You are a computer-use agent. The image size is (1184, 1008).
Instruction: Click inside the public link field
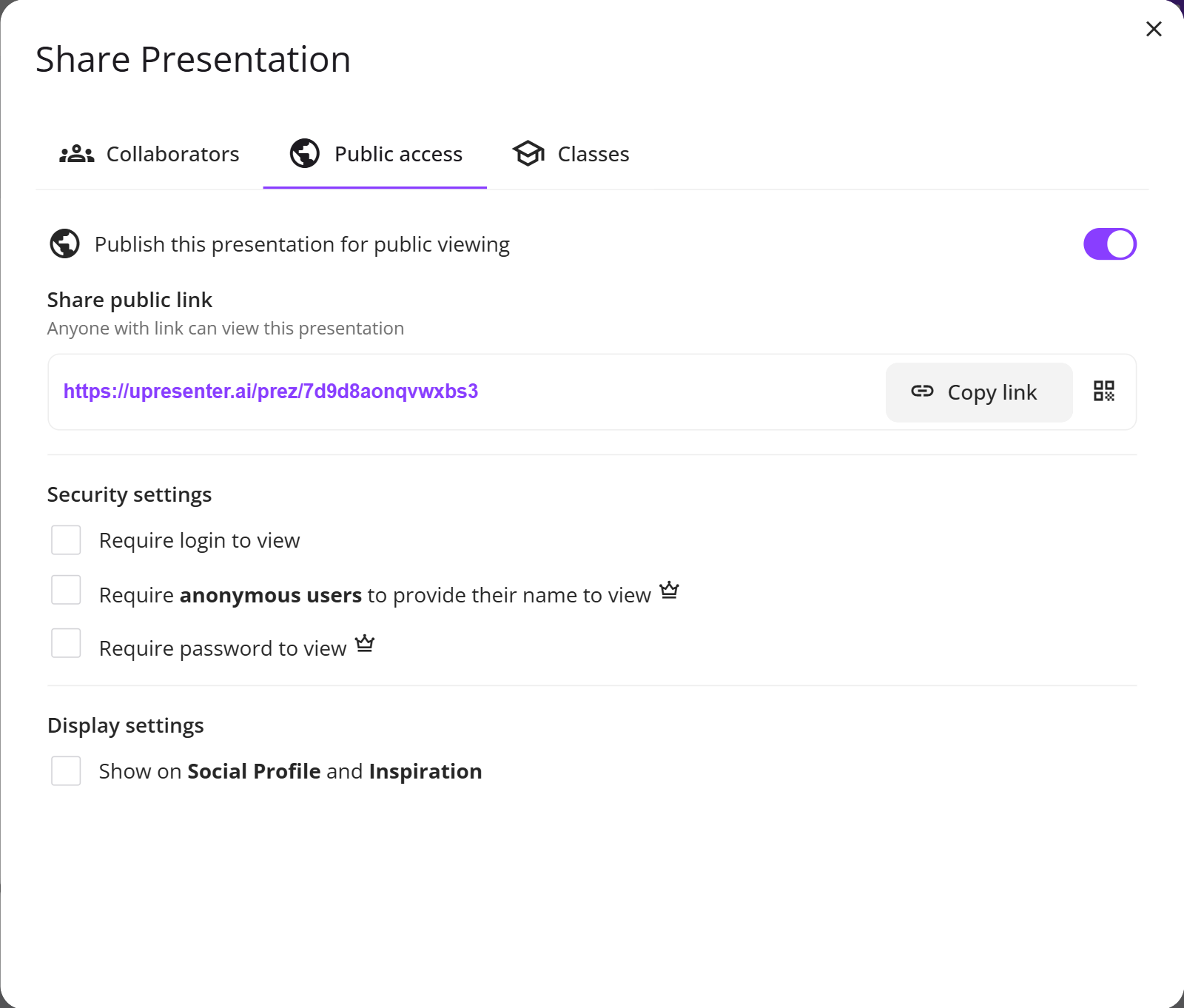click(666, 392)
